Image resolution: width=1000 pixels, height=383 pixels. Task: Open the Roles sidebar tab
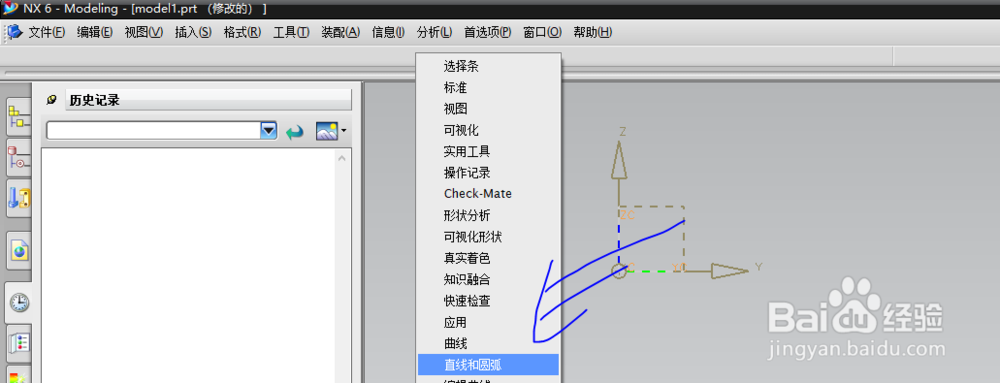tap(18, 343)
